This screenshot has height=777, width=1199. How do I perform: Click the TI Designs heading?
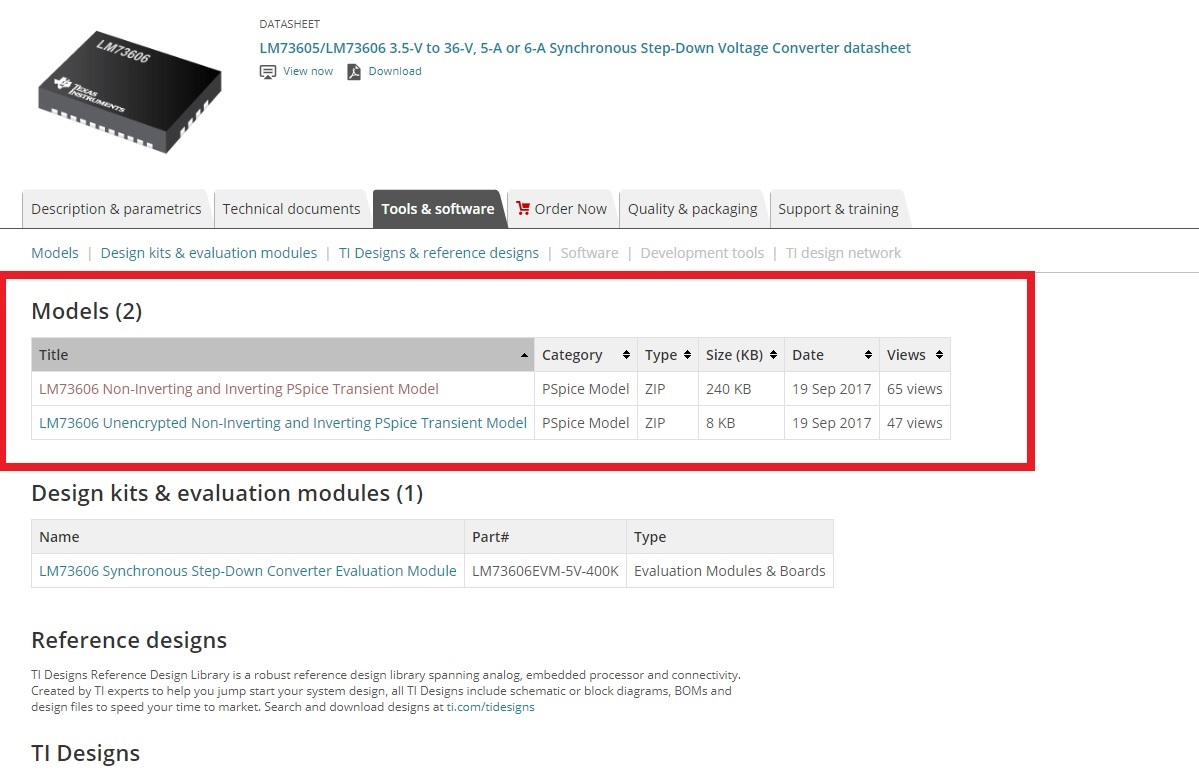[x=86, y=753]
